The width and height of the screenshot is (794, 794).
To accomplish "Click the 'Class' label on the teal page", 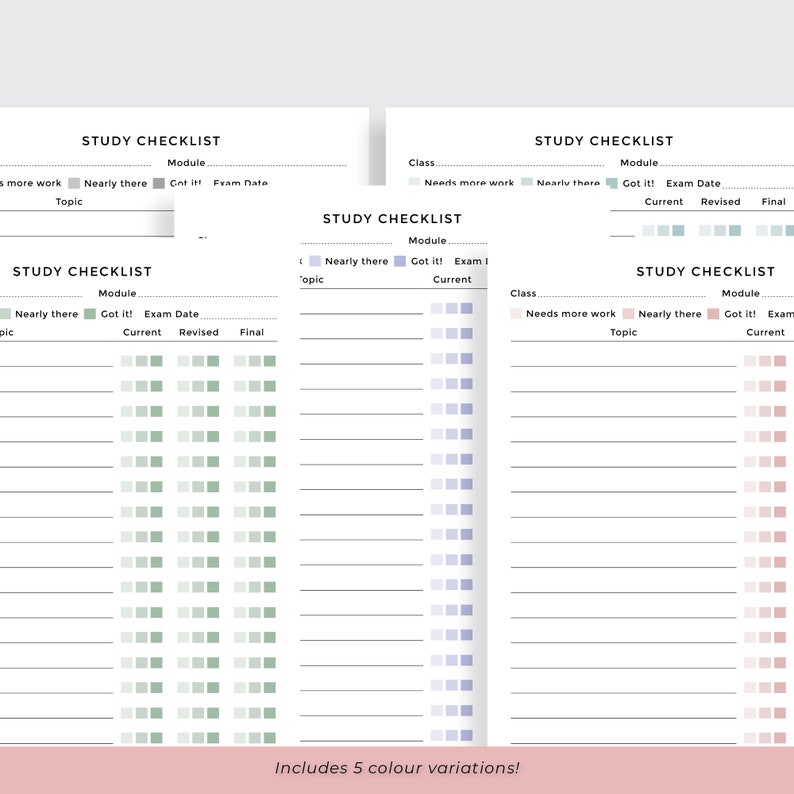I will pyautogui.click(x=421, y=163).
